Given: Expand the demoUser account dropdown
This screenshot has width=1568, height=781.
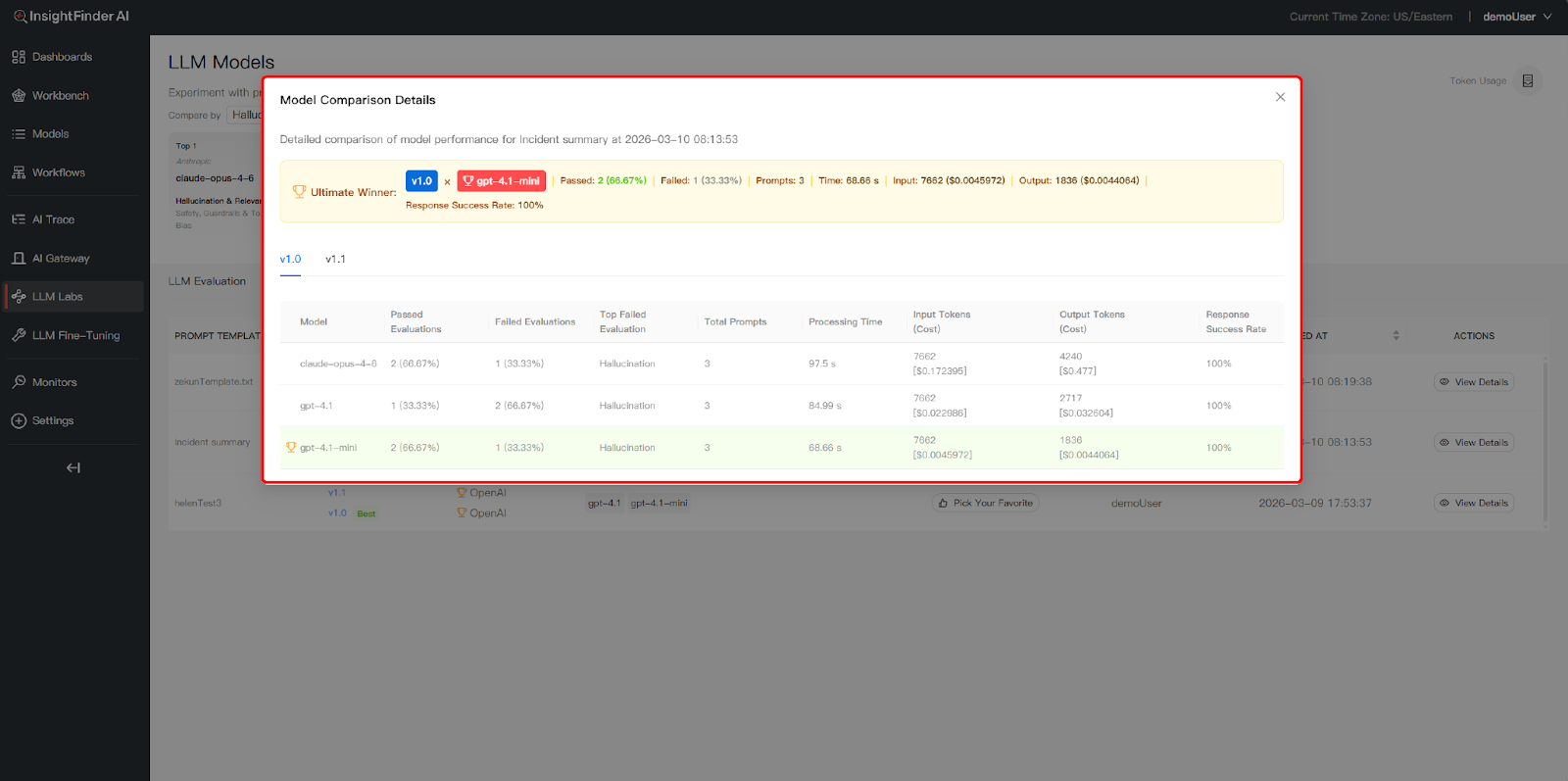Looking at the screenshot, I should [1516, 17].
